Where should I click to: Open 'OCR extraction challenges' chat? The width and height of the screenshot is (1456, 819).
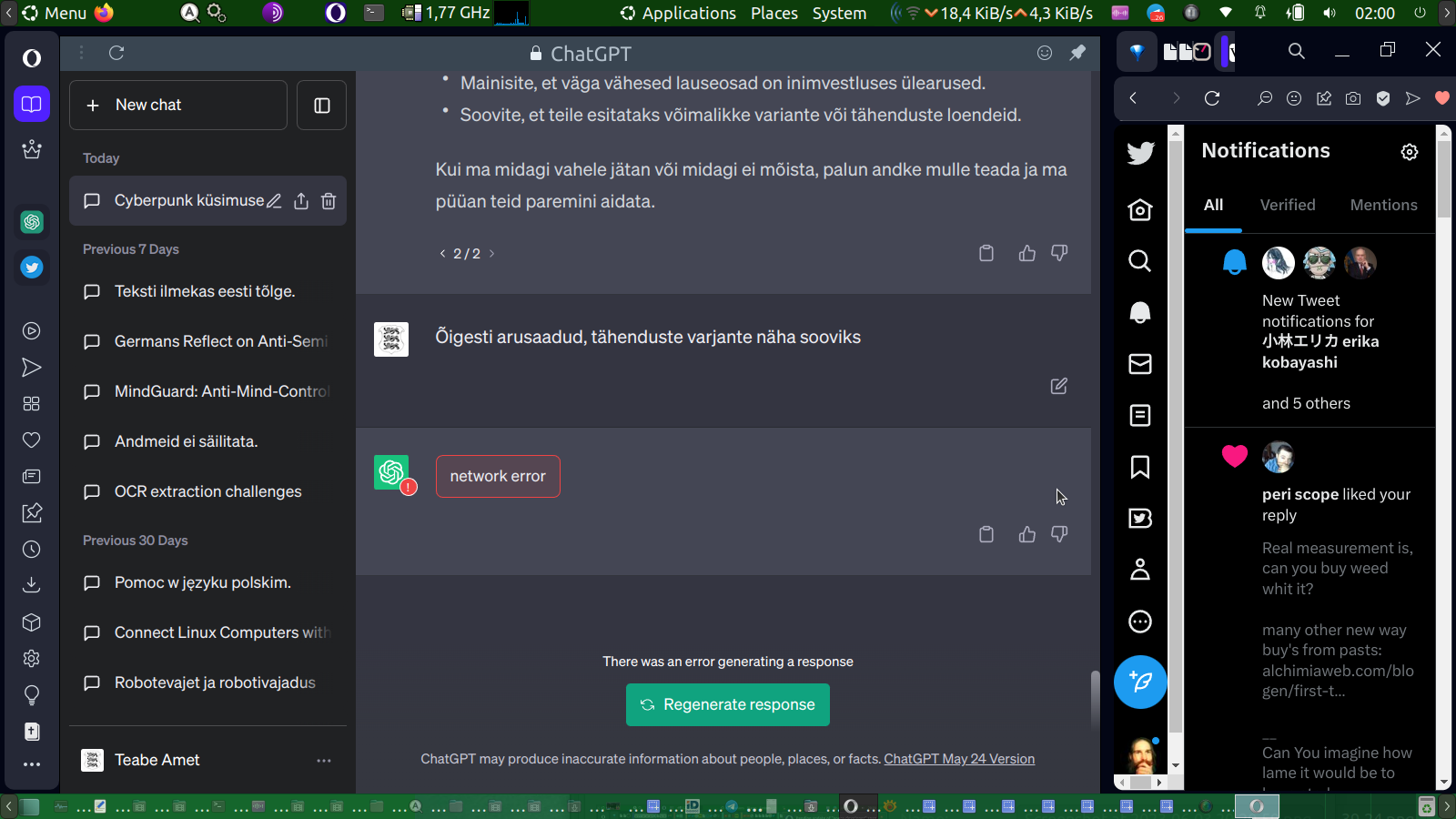click(207, 492)
